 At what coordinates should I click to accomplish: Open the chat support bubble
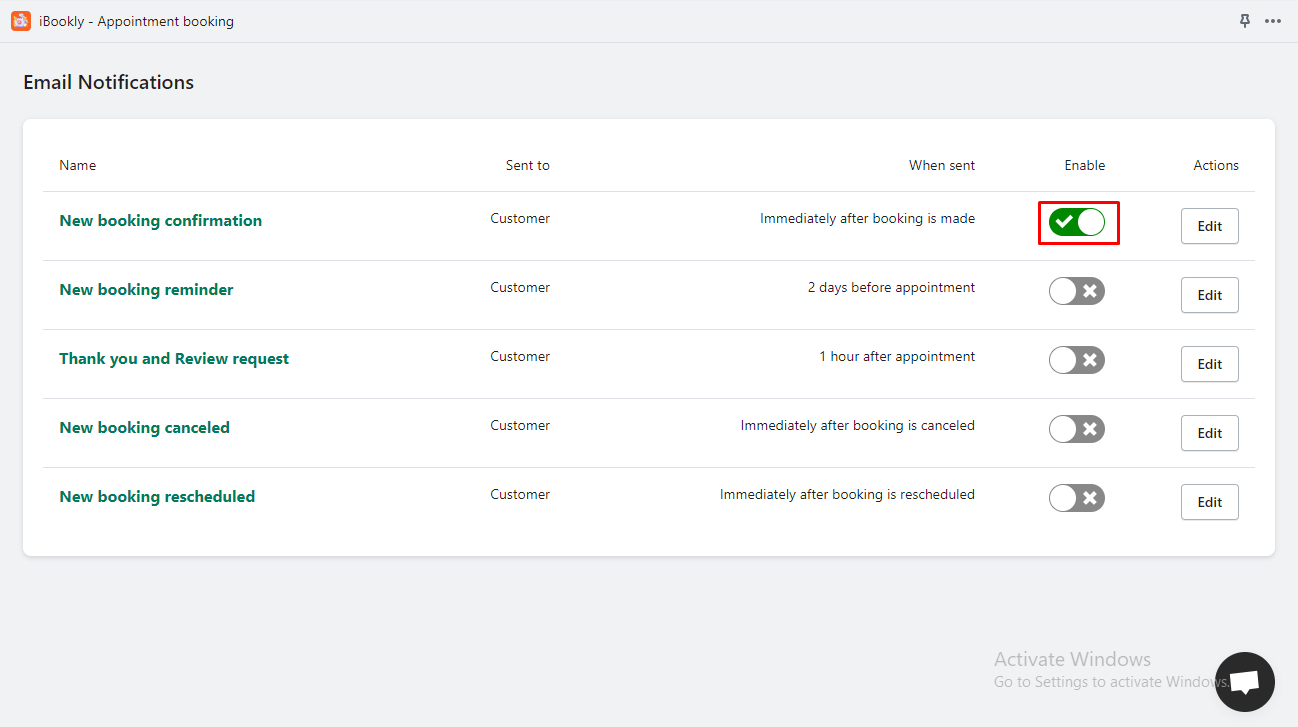(1245, 682)
